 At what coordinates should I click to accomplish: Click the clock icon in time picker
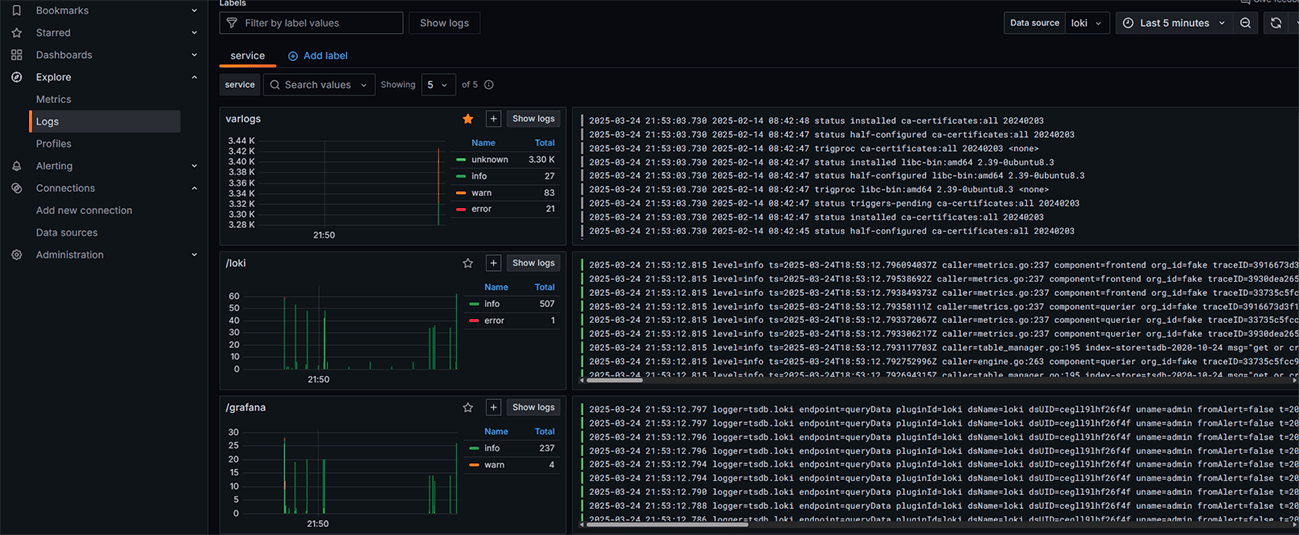tap(1128, 23)
